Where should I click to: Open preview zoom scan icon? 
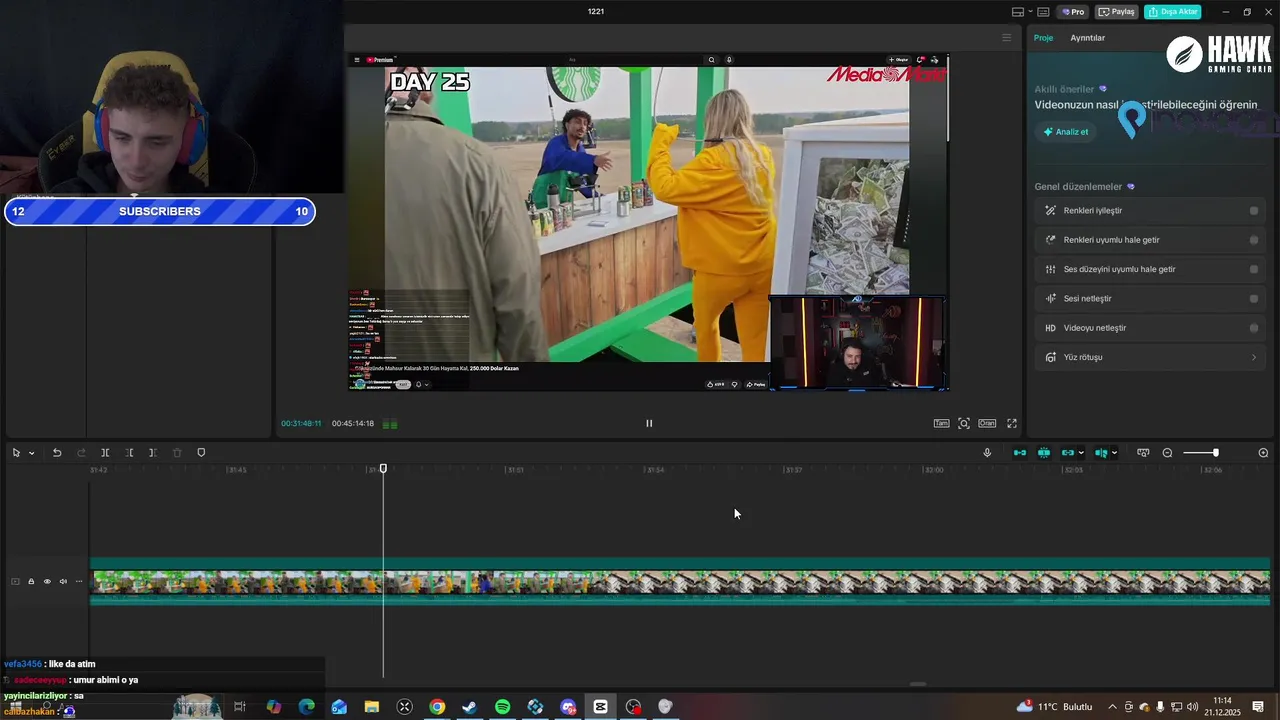964,423
